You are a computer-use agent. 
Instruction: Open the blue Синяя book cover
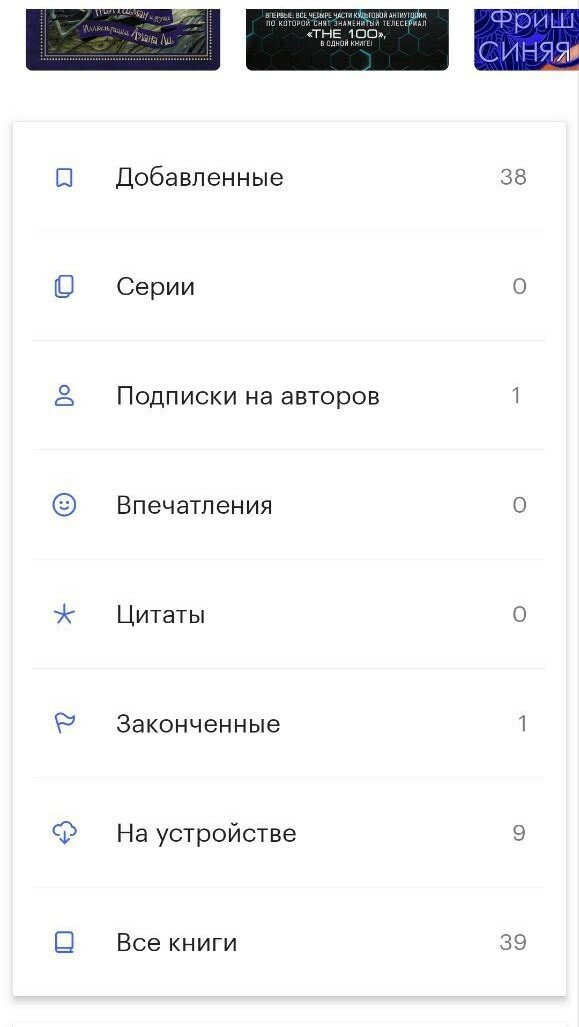click(527, 39)
